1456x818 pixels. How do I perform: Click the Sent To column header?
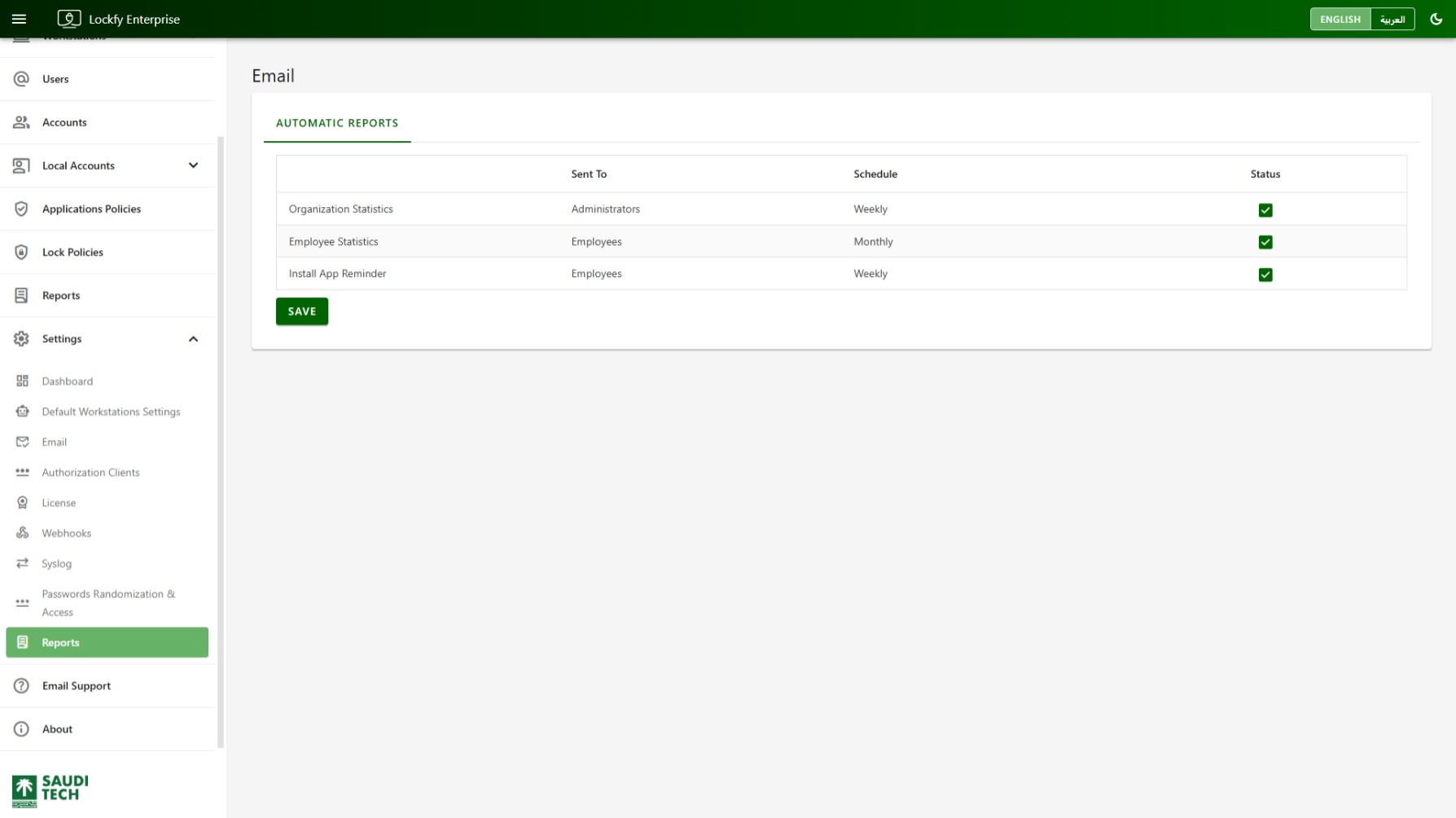(x=589, y=174)
